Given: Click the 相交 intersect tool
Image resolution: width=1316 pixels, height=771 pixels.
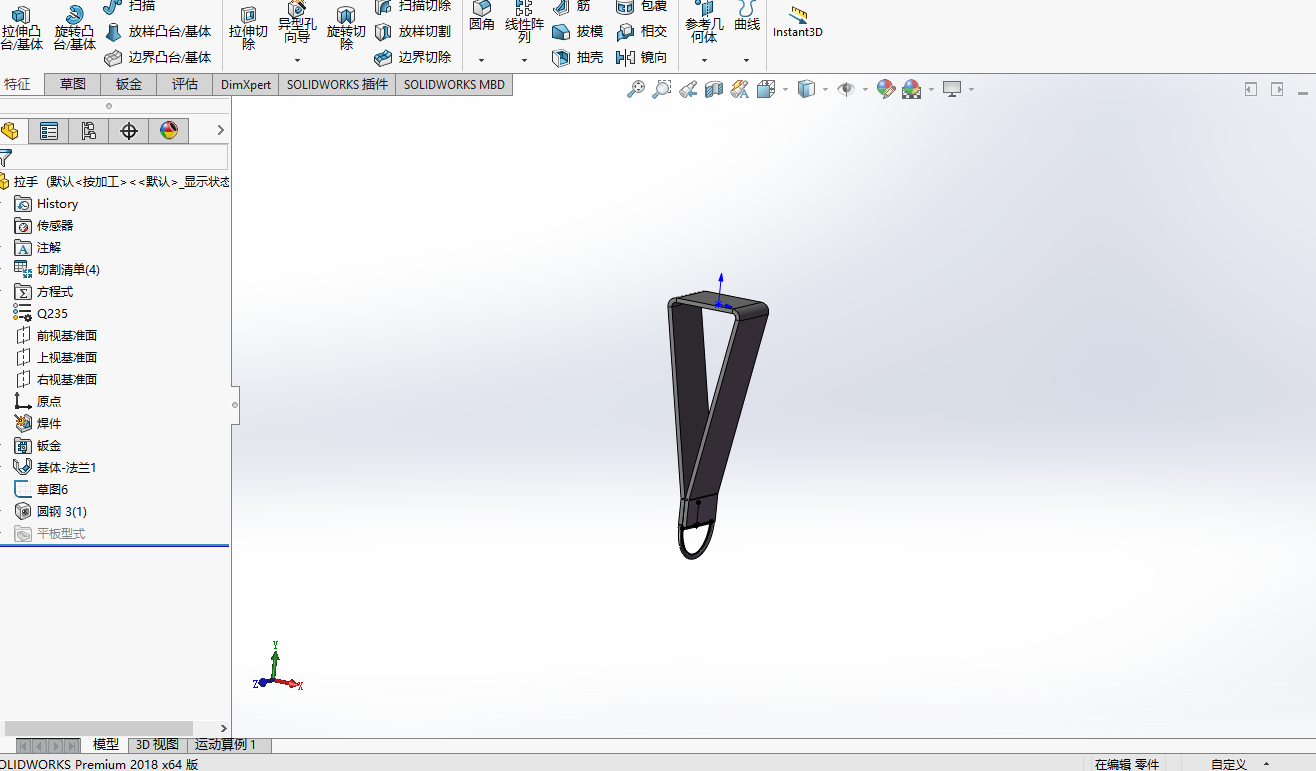Looking at the screenshot, I should tap(642, 32).
